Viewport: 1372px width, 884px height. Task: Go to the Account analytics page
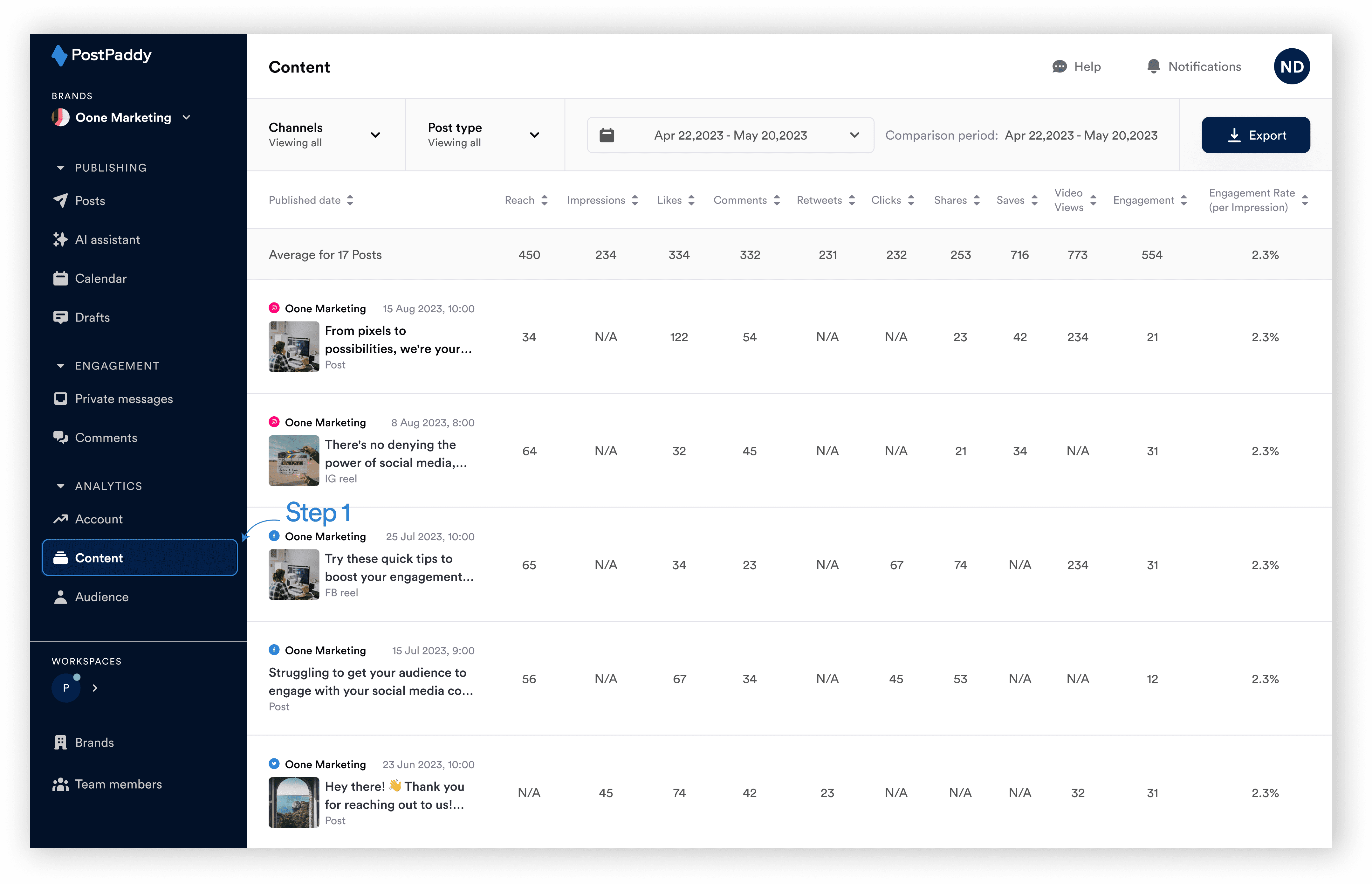(x=99, y=519)
